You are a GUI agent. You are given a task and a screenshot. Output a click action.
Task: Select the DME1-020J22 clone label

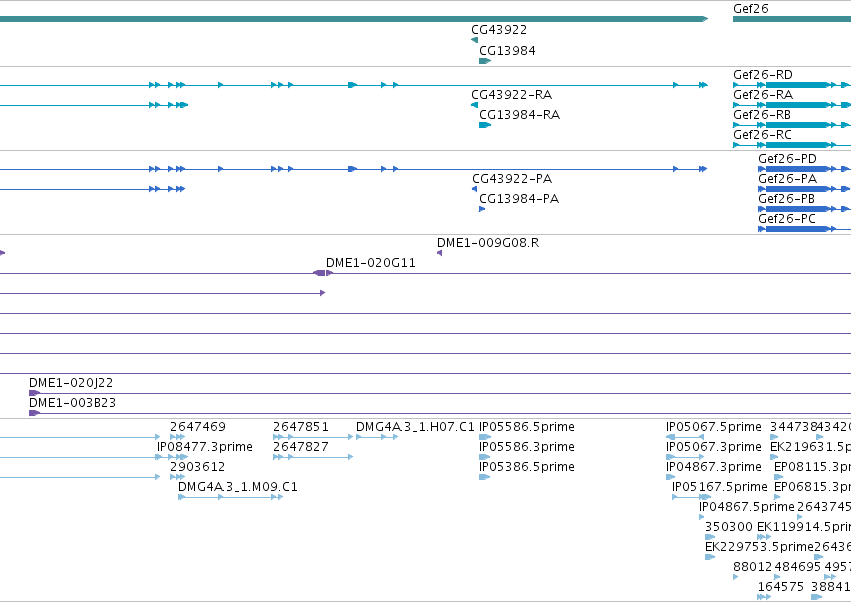[71, 383]
